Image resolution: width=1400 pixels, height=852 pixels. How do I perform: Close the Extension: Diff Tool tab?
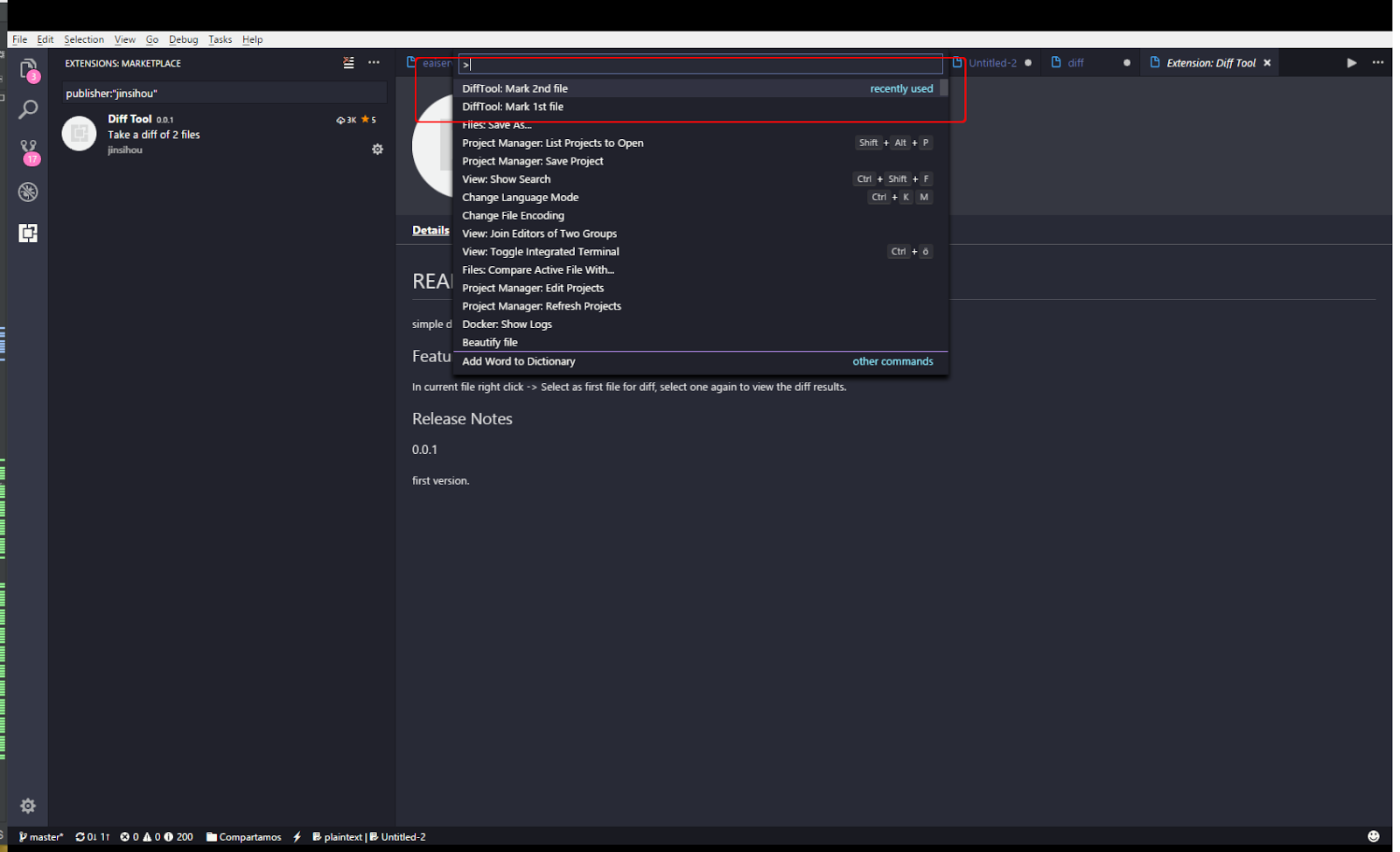point(1267,63)
